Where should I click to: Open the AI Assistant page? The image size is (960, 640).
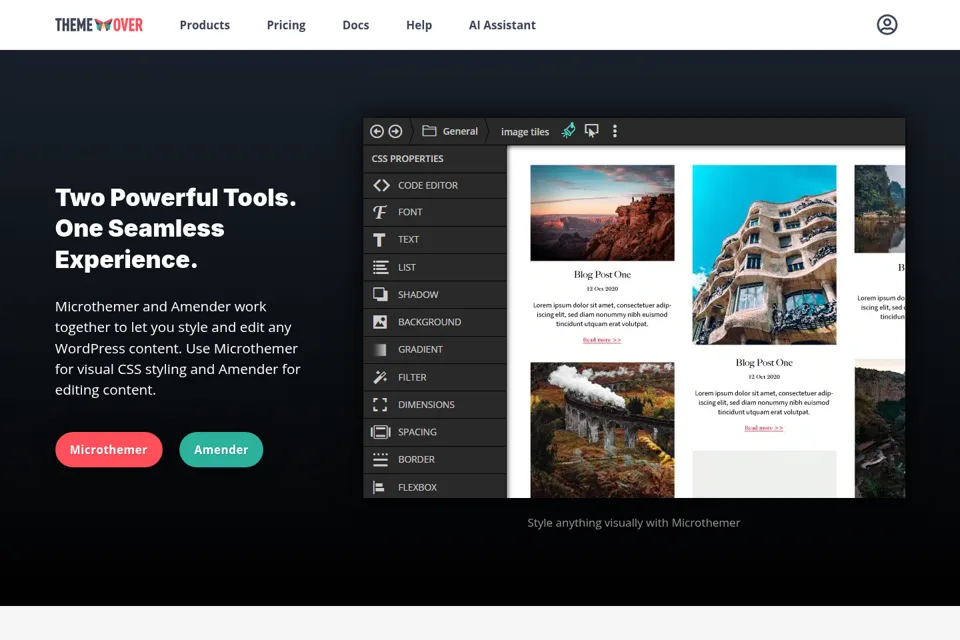[502, 25]
